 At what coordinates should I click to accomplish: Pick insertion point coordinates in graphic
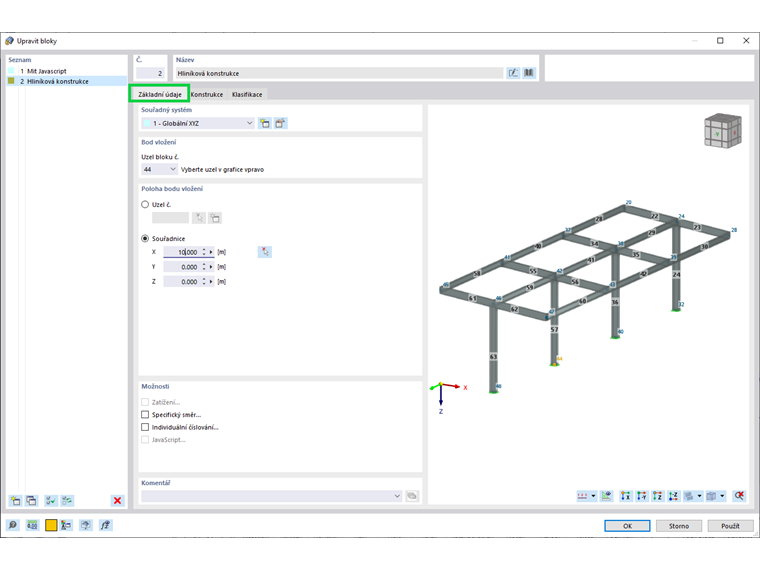265,252
